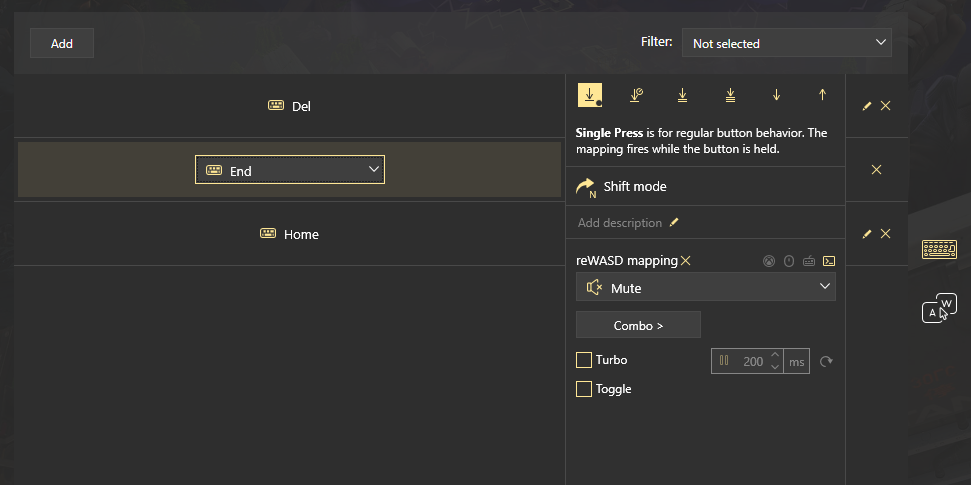Screen dimensions: 971x485
Task: Click the Add description field
Action: click(x=620, y=222)
